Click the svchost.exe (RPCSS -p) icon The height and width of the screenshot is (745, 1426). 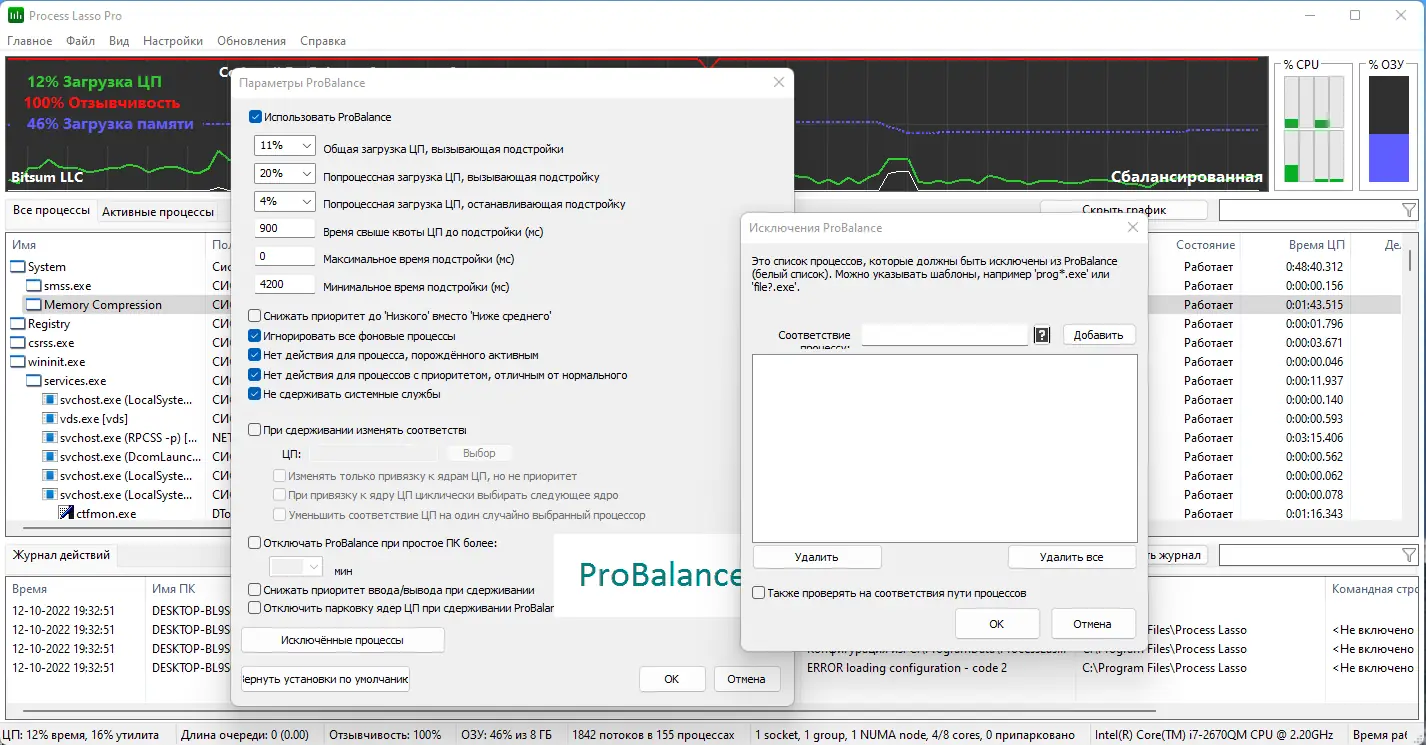pyautogui.click(x=50, y=438)
